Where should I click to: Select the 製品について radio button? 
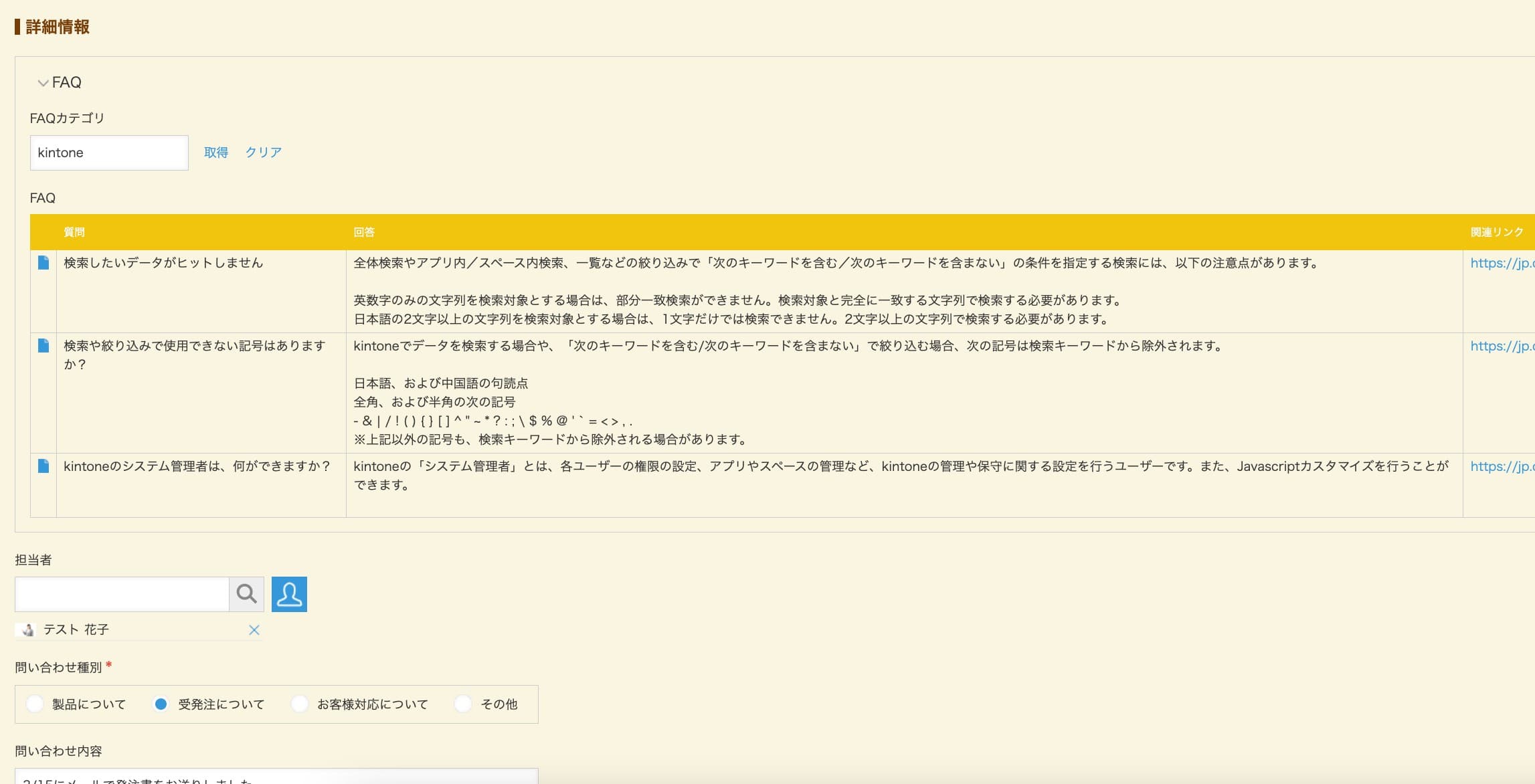[x=34, y=704]
